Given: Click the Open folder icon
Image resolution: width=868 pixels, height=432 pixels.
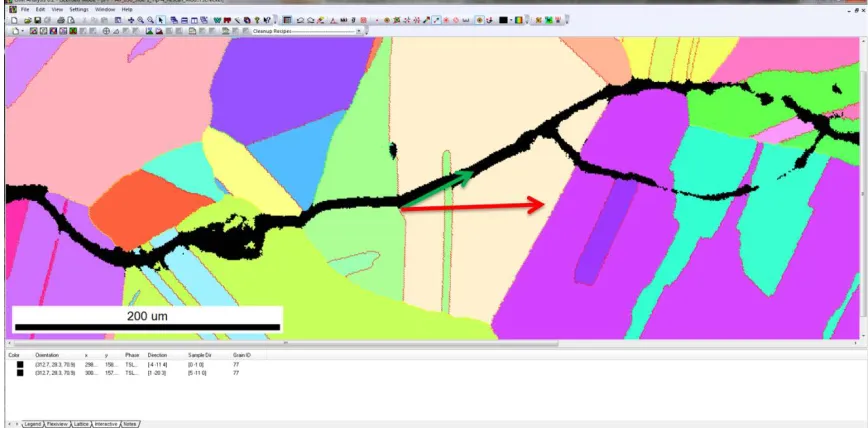Looking at the screenshot, I should pyautogui.click(x=28, y=20).
